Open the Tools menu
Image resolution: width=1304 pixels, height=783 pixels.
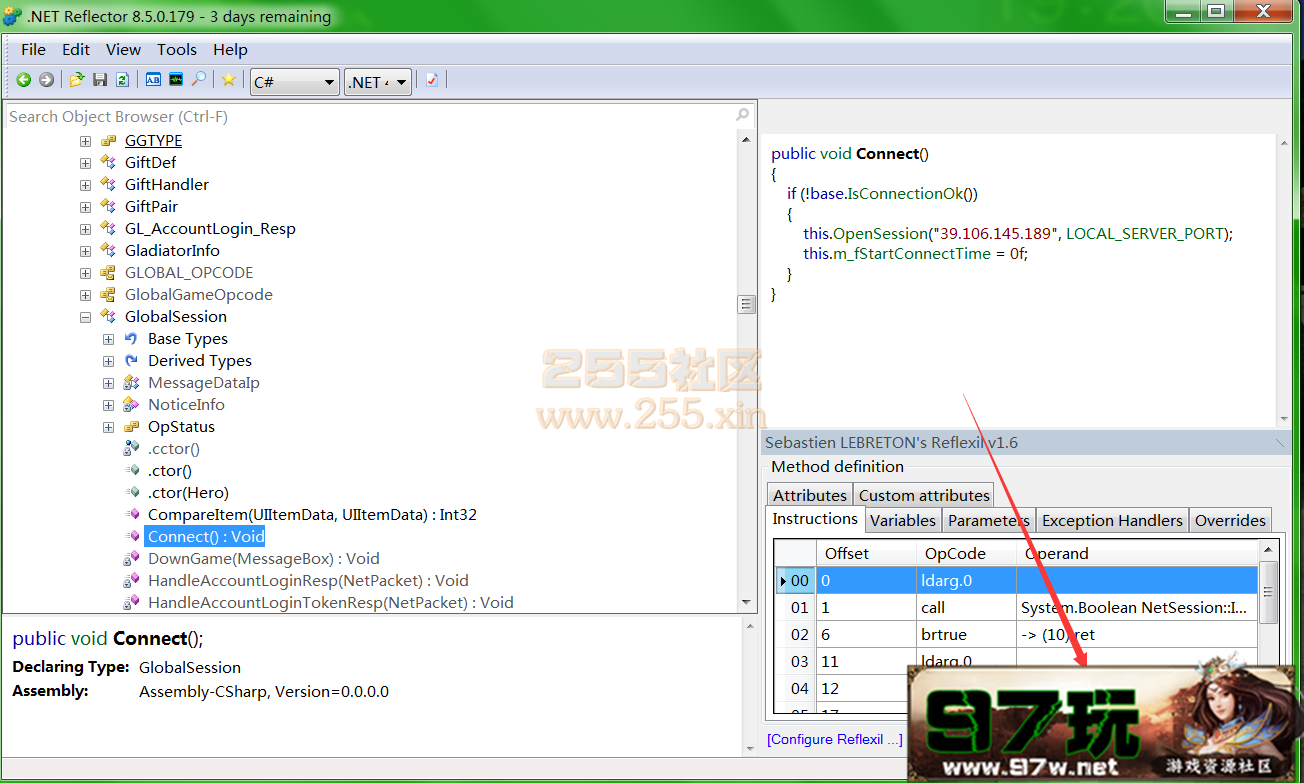[177, 49]
